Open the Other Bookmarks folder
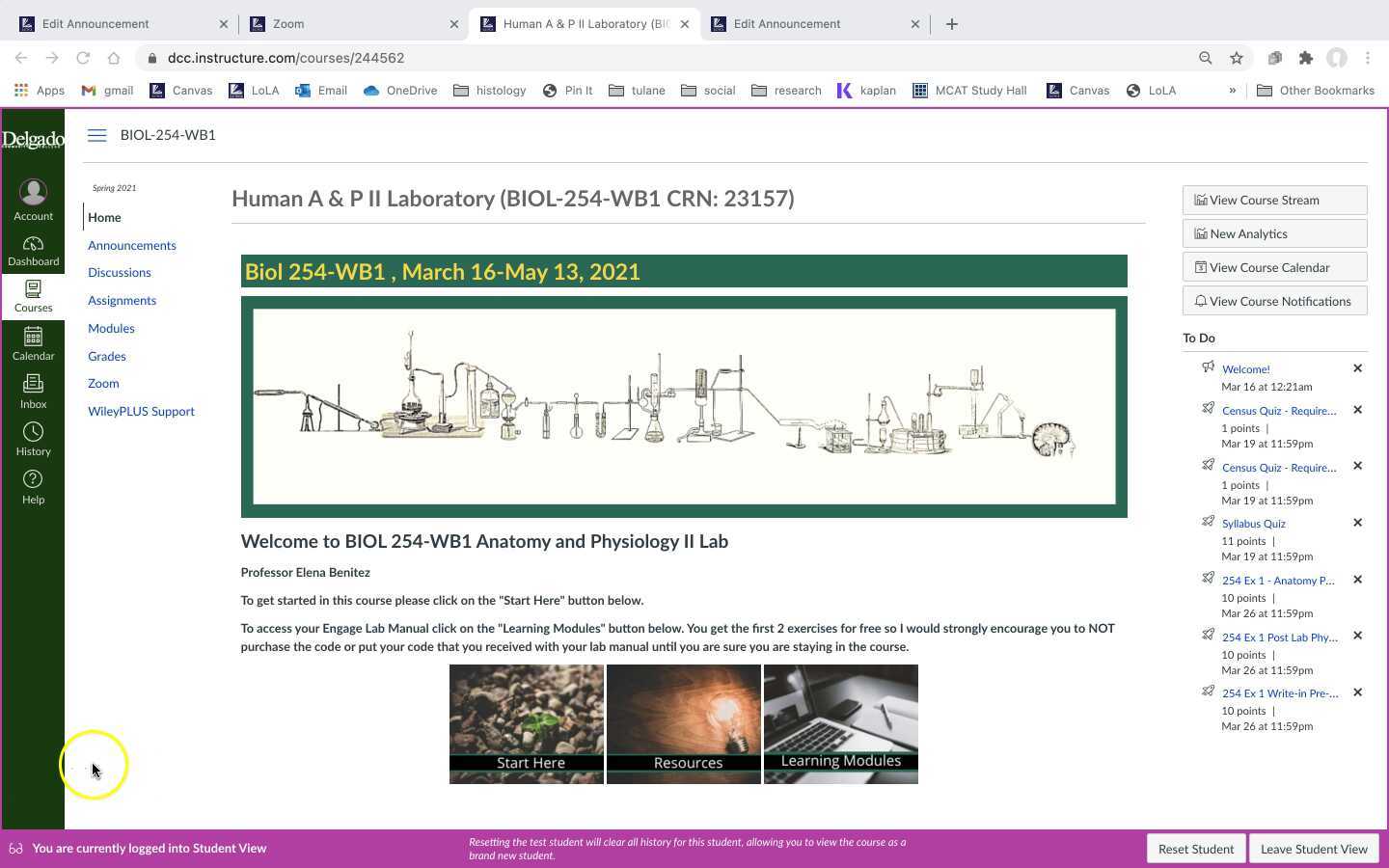 coord(1316,91)
